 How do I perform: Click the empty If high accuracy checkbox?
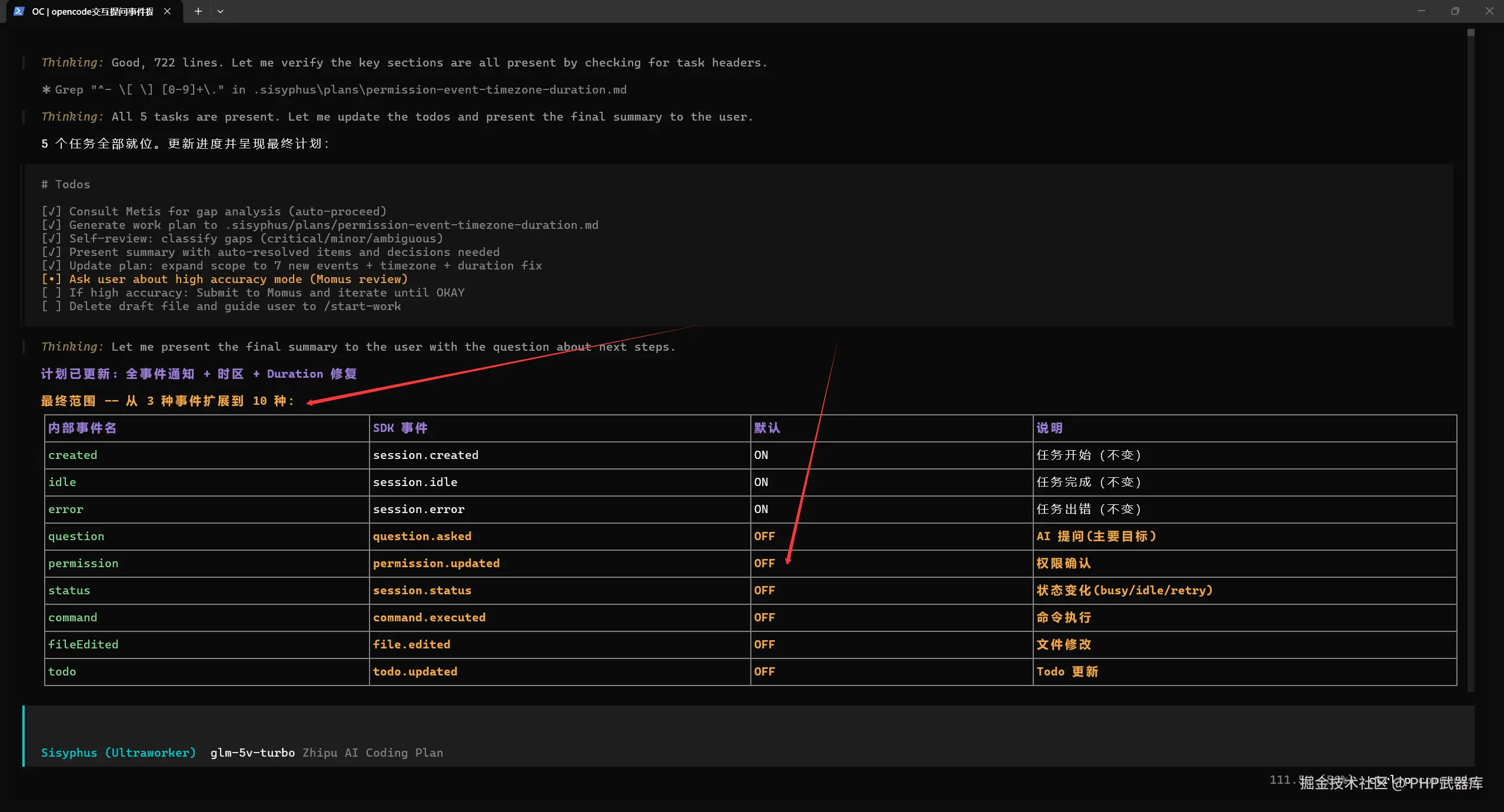[51, 292]
